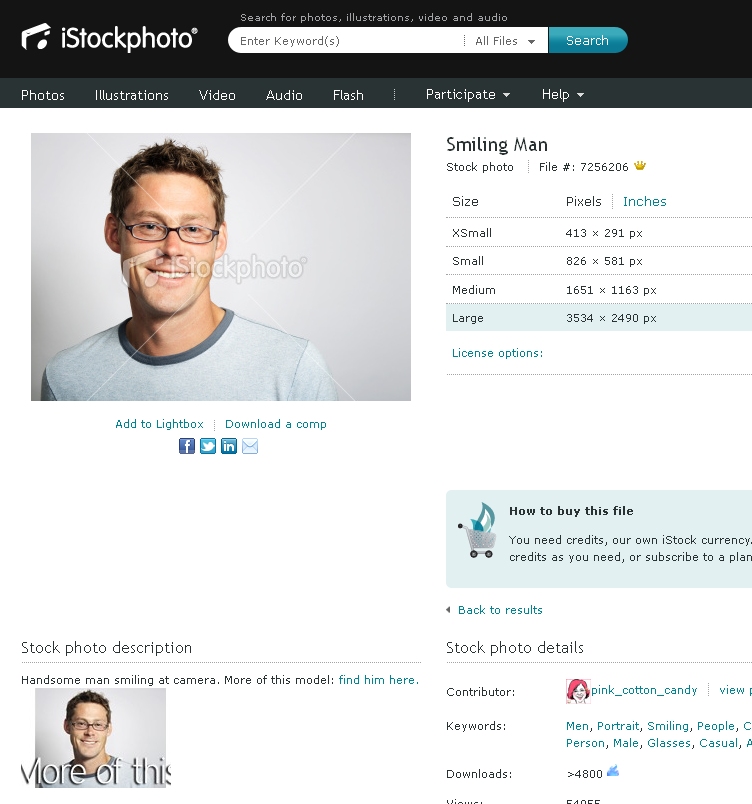Expand the Participate menu

click(x=468, y=94)
